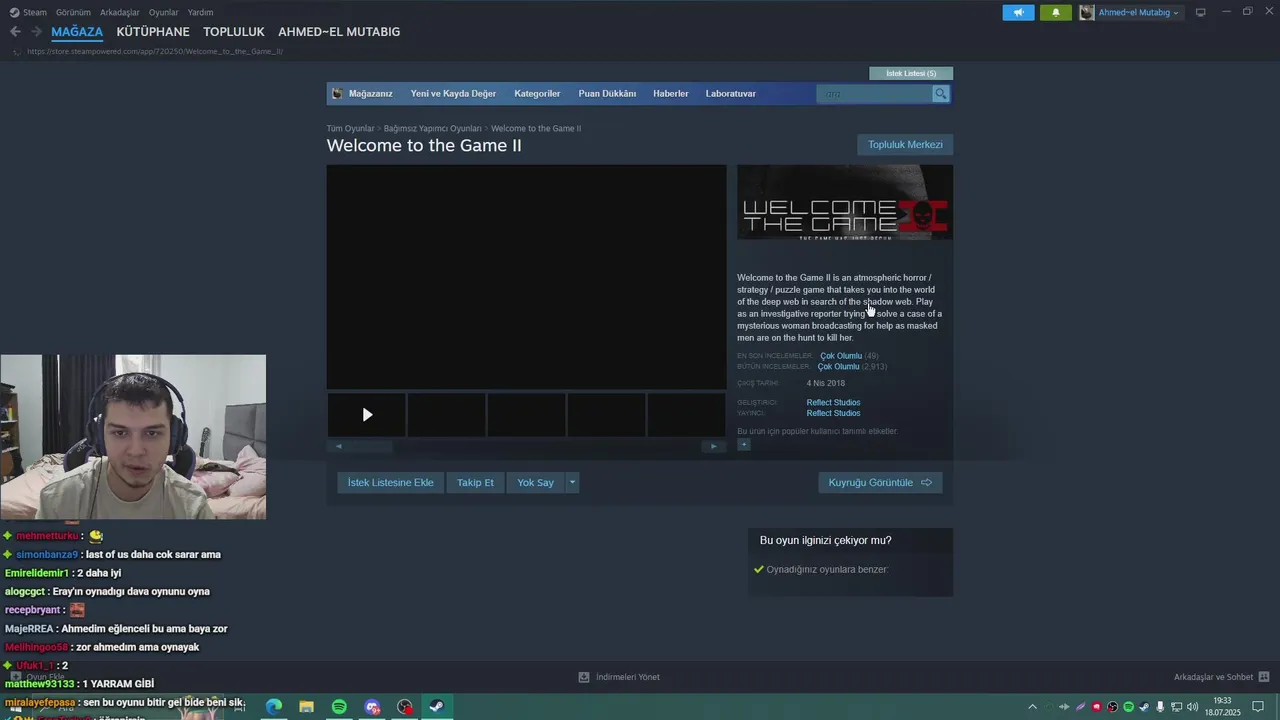The image size is (1280, 720).
Task: Open Discord from the taskbar
Action: (372, 707)
